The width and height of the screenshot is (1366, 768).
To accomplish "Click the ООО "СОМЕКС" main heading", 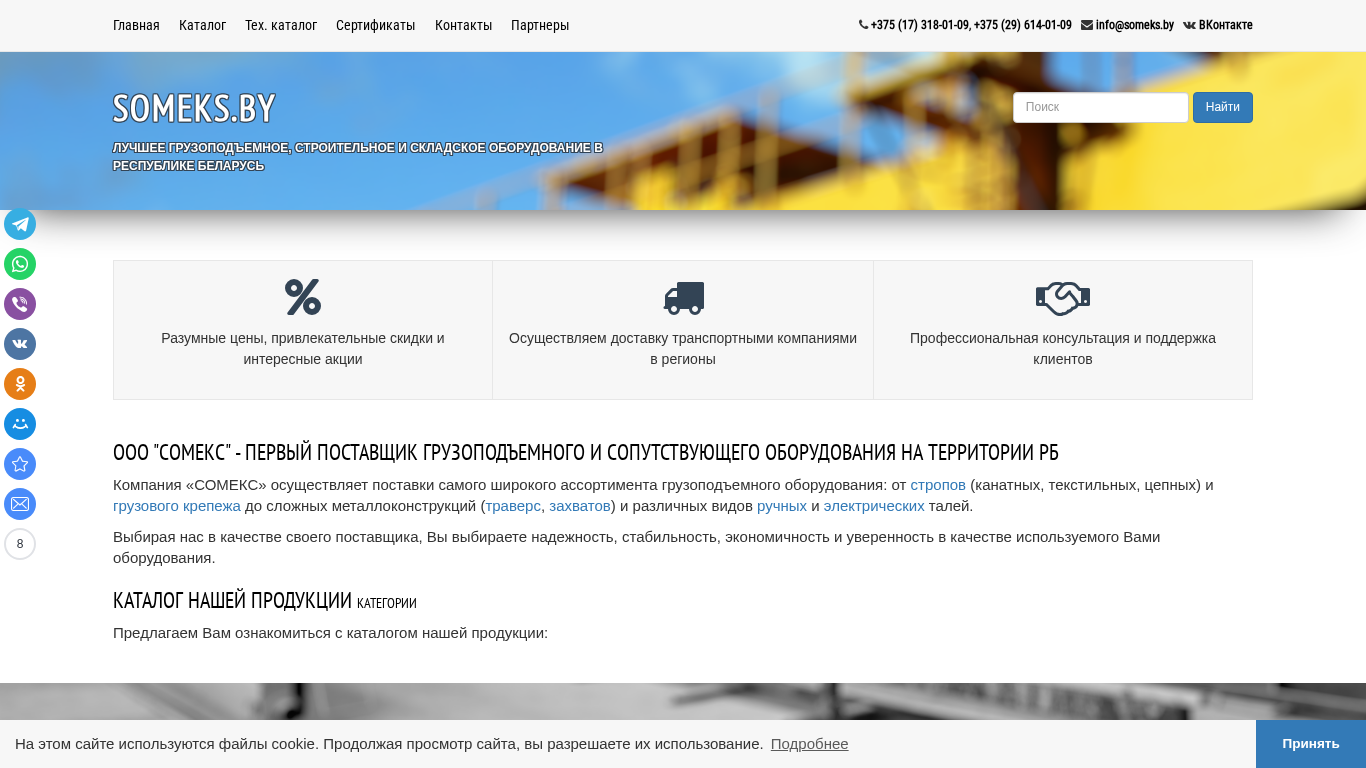I will tap(586, 452).
